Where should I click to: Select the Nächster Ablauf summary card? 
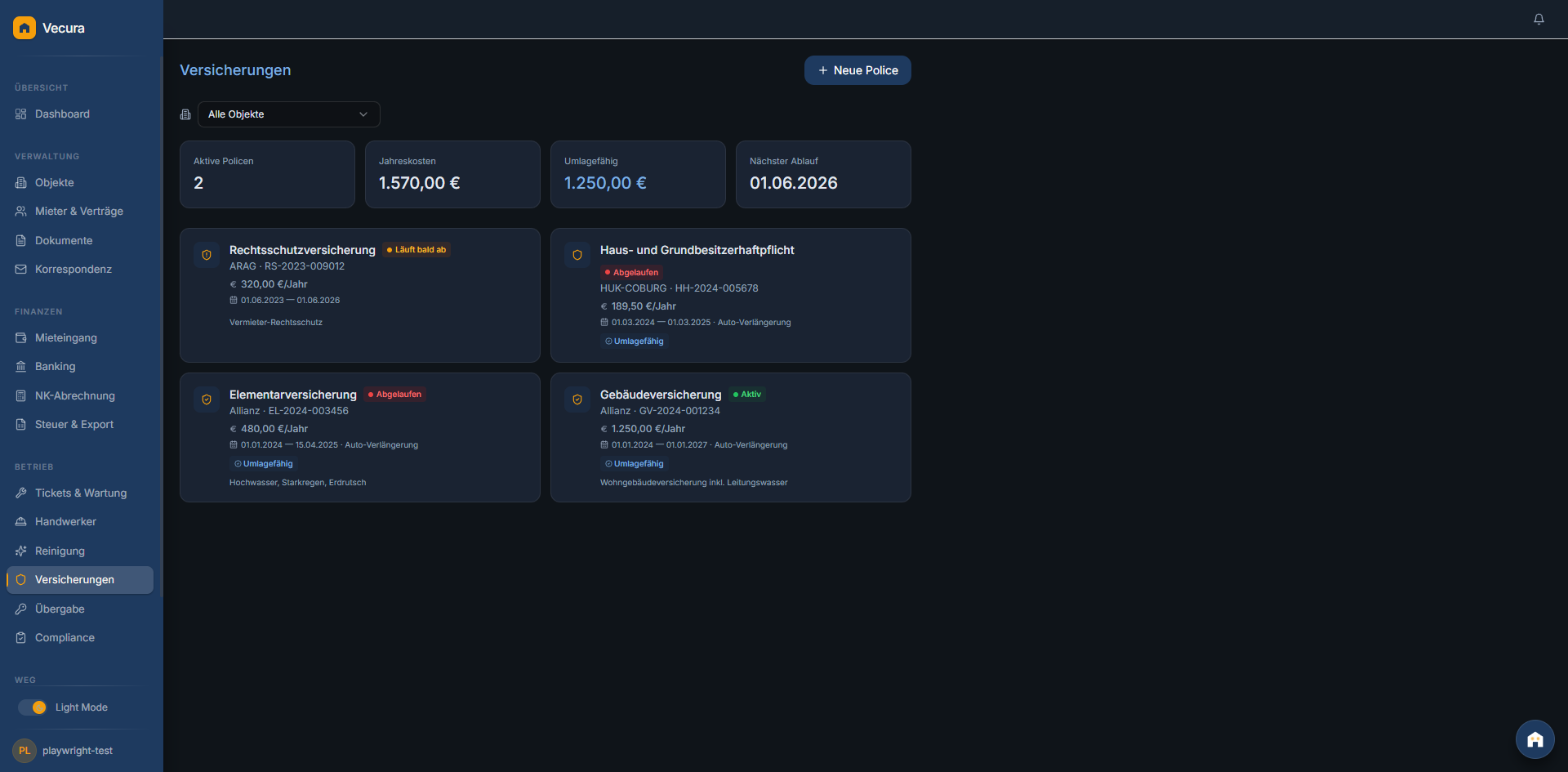[822, 174]
